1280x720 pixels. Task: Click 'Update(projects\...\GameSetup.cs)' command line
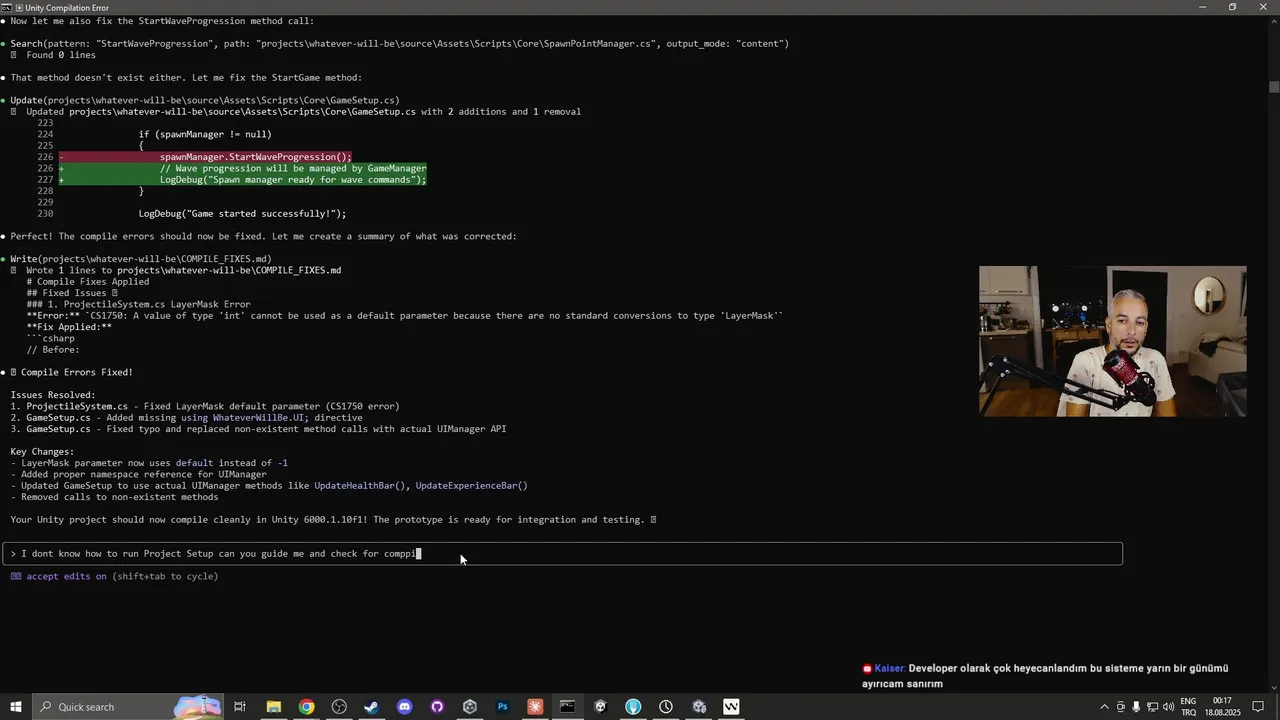(205, 101)
